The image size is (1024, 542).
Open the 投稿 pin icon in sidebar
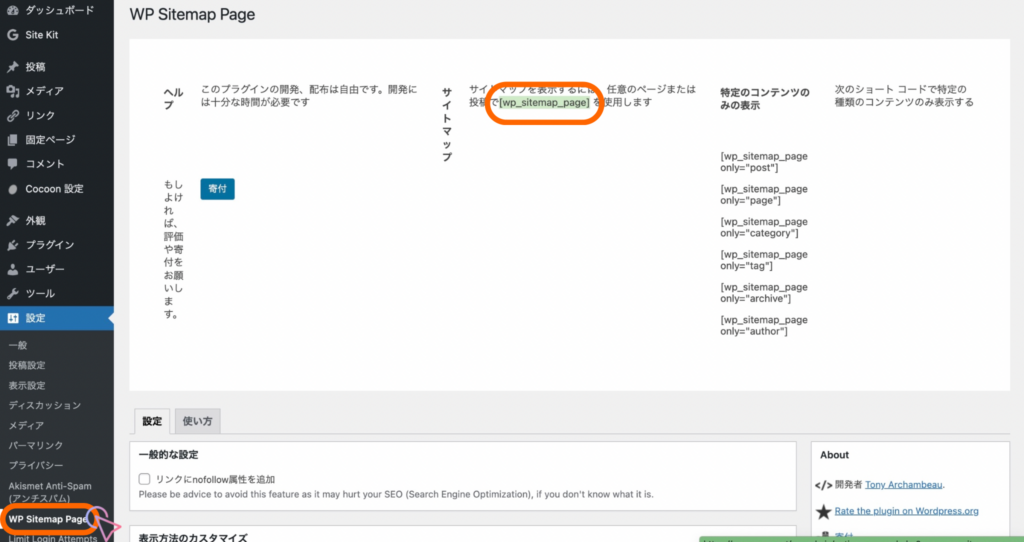tap(12, 67)
